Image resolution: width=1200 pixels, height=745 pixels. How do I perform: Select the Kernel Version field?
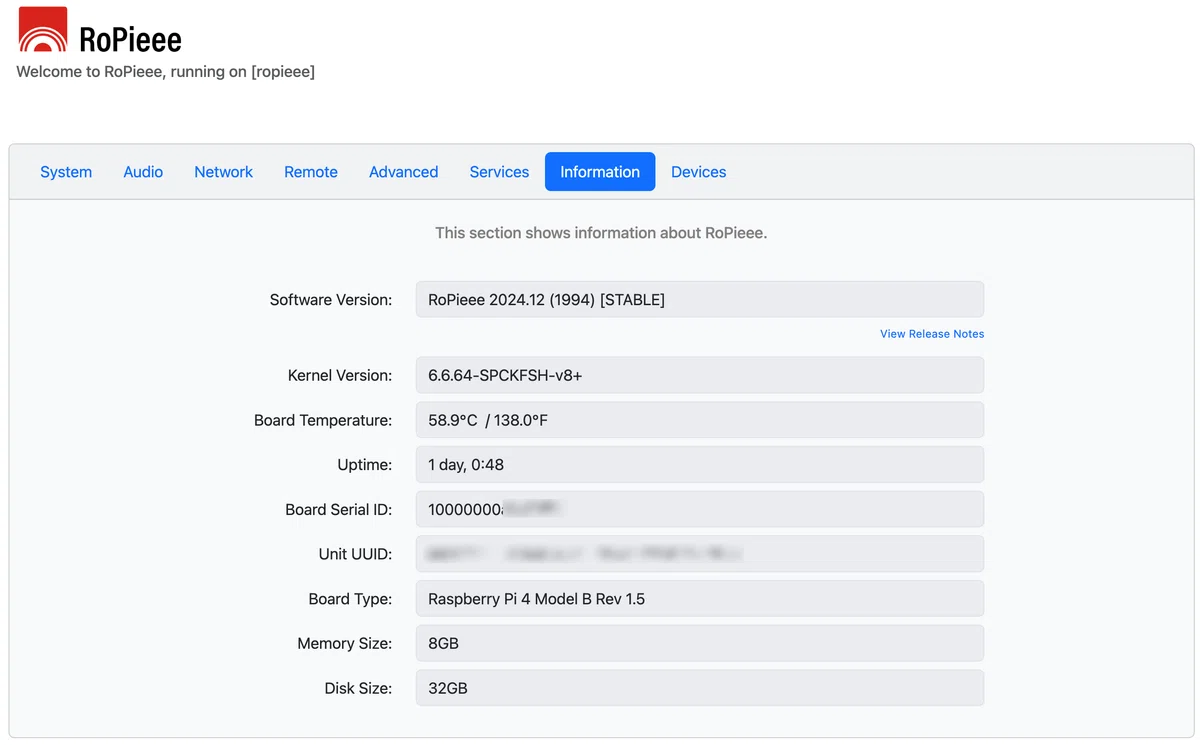point(700,376)
